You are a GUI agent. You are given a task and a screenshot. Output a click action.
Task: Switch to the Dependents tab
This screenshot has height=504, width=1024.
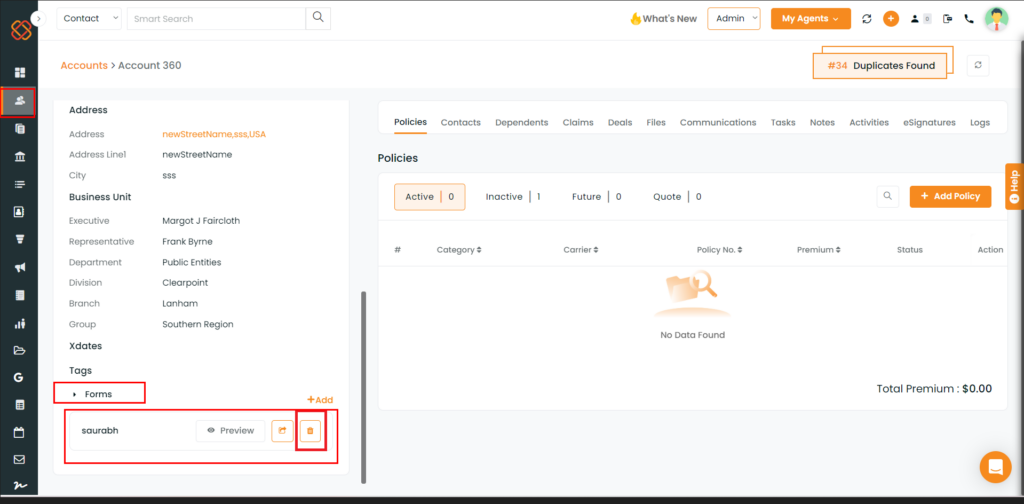point(521,122)
